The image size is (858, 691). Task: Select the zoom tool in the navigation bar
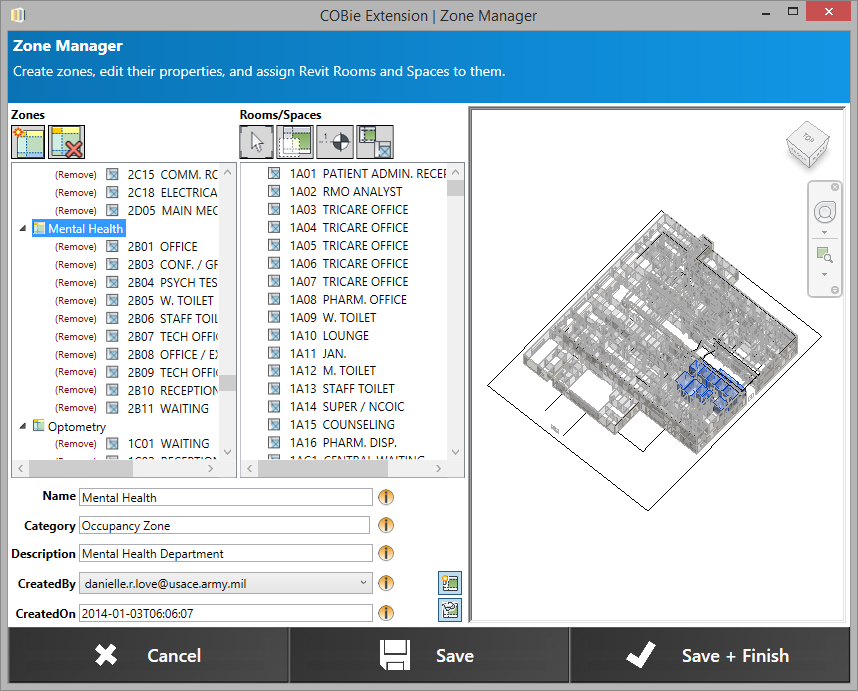(825, 252)
